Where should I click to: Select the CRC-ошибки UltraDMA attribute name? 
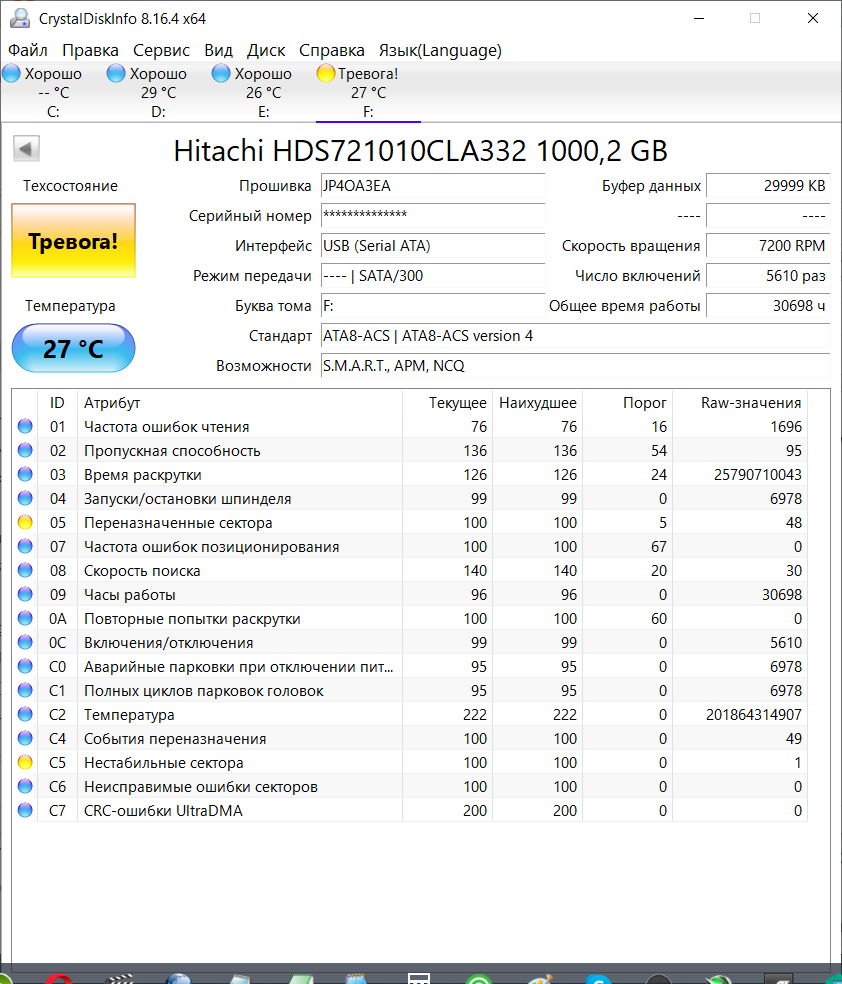coord(163,811)
